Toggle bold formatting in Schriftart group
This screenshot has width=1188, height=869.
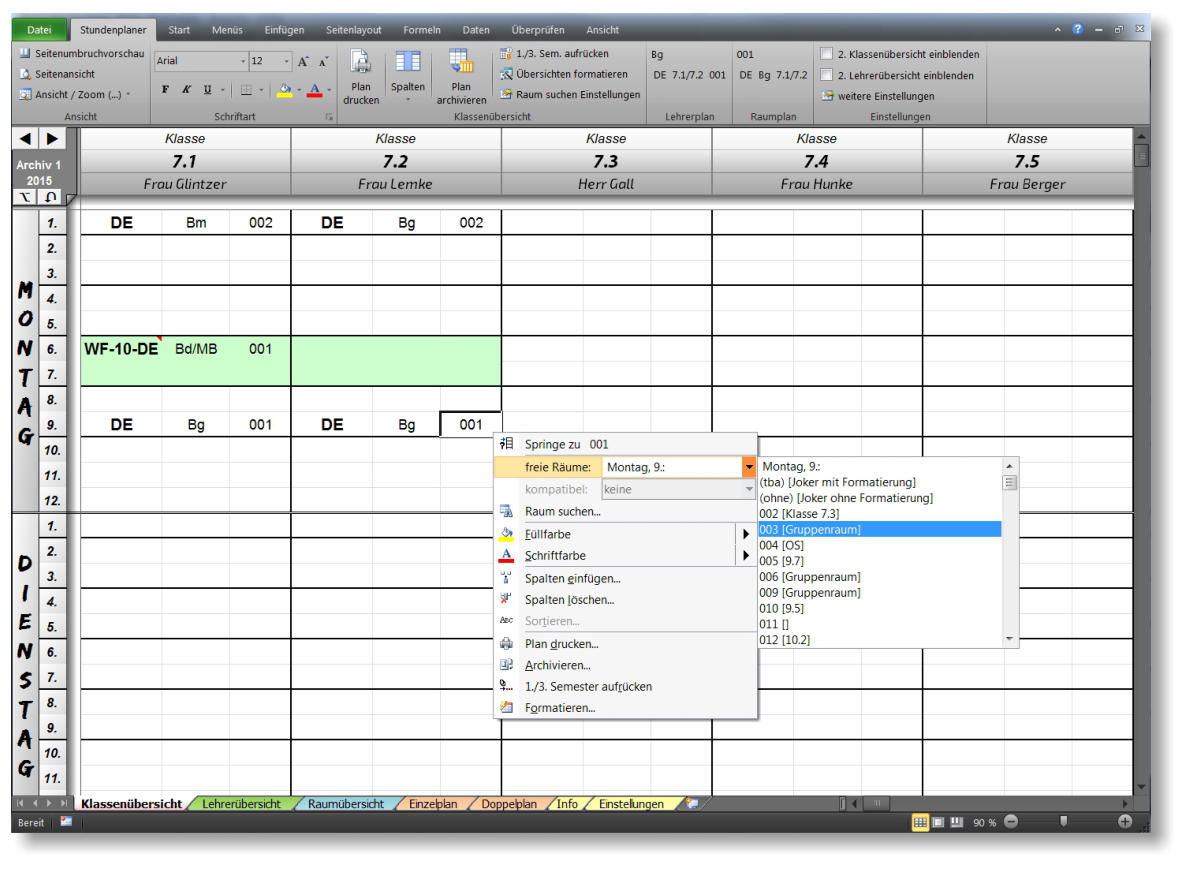[x=165, y=90]
